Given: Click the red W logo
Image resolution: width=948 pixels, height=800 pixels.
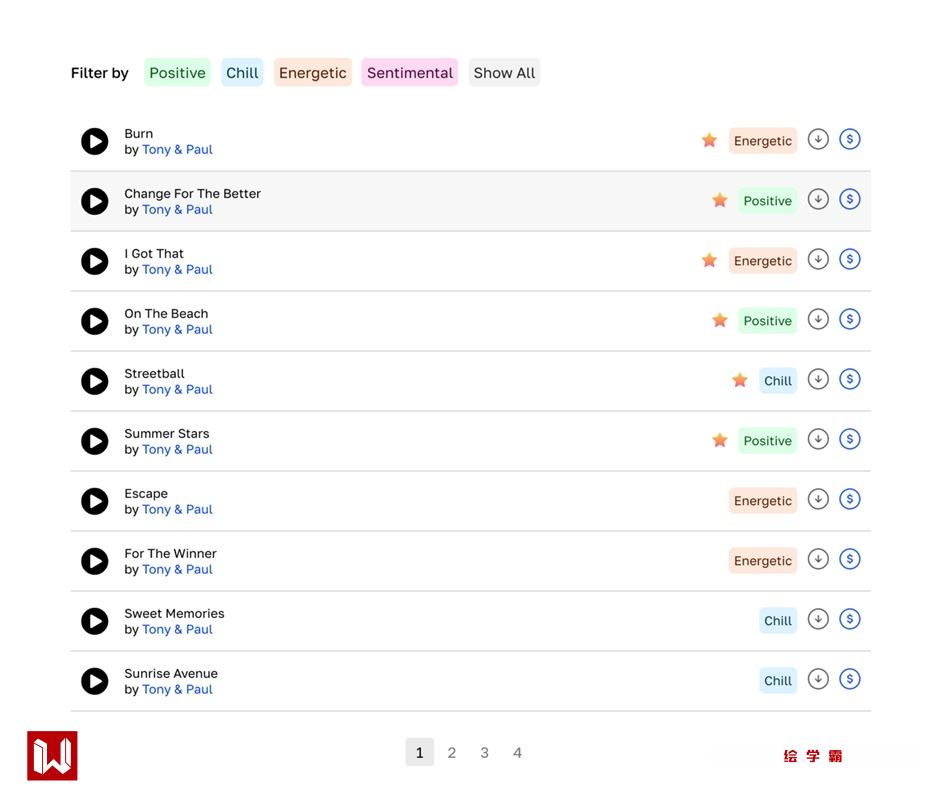Looking at the screenshot, I should [52, 756].
